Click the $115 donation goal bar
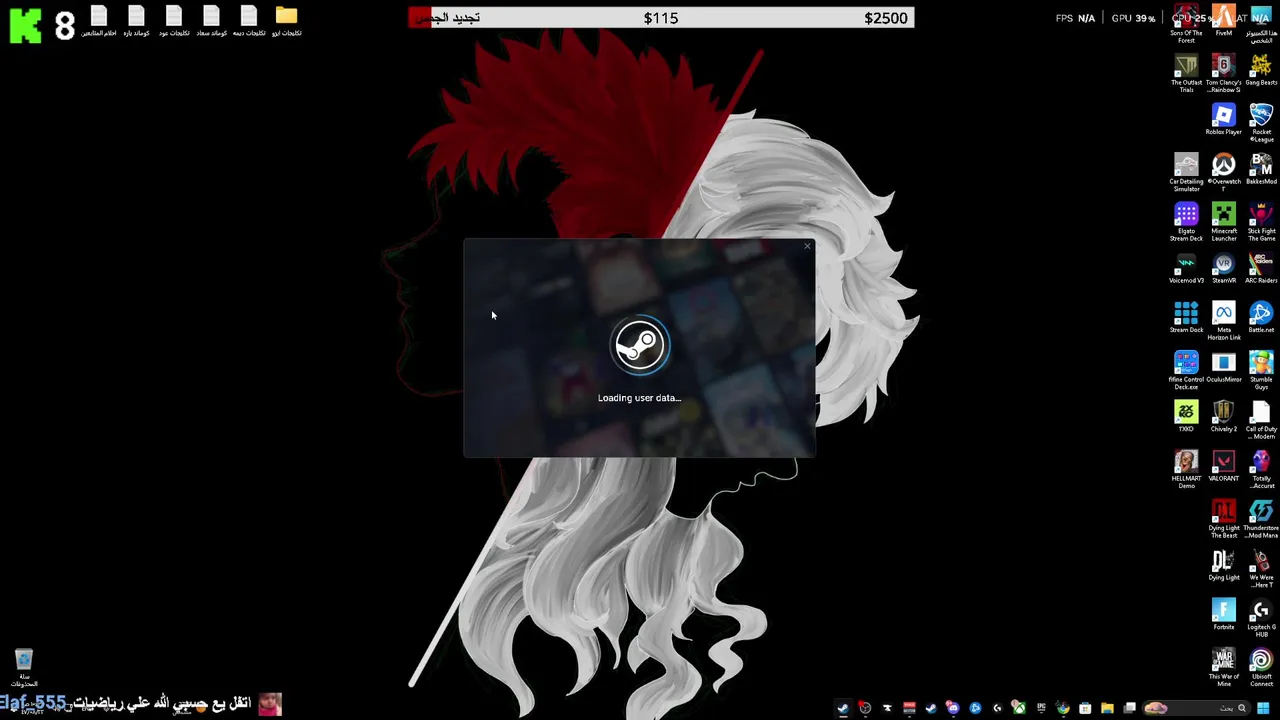This screenshot has height=720, width=1280. pyautogui.click(x=661, y=18)
